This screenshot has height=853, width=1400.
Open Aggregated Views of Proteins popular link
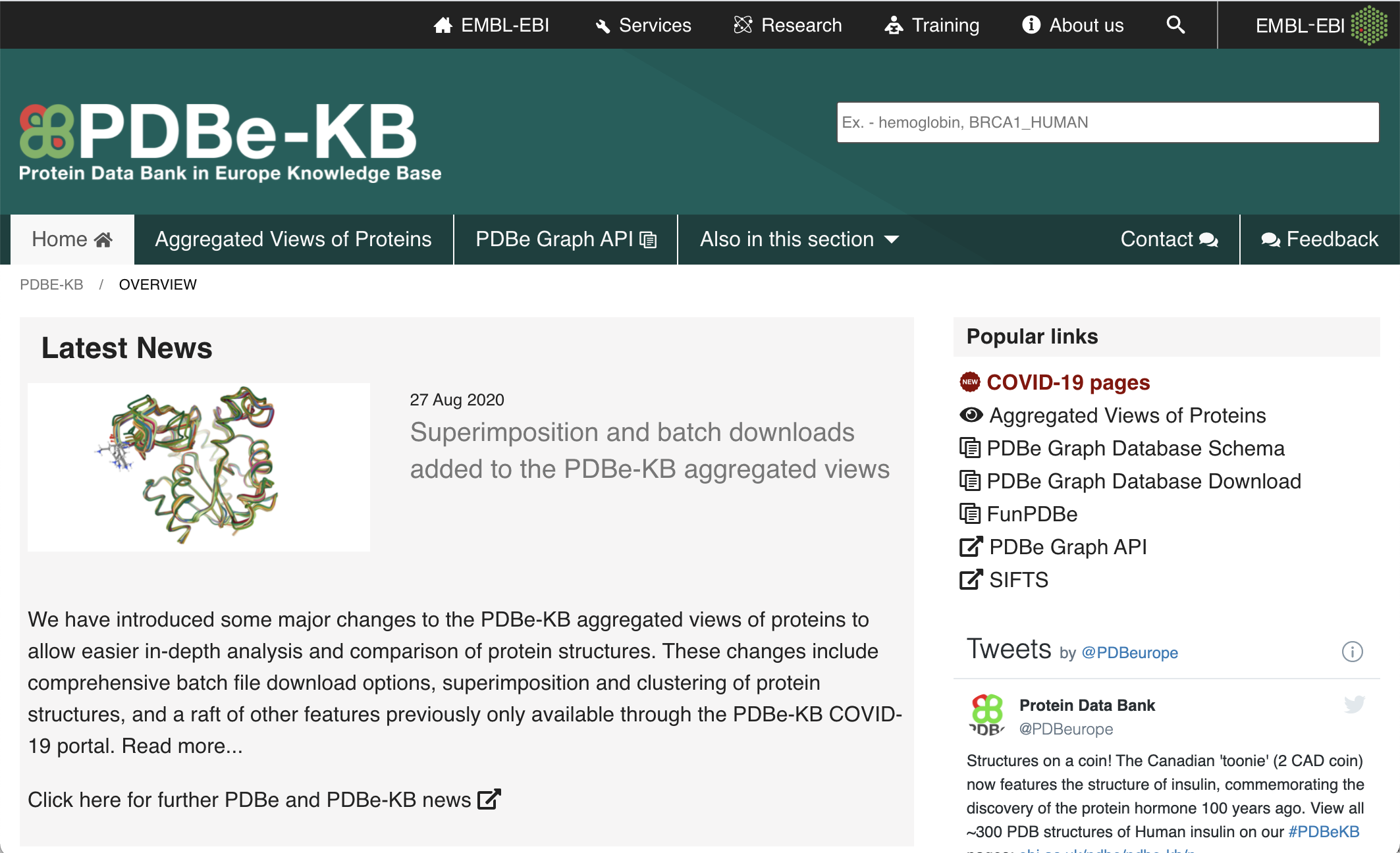(x=1127, y=415)
